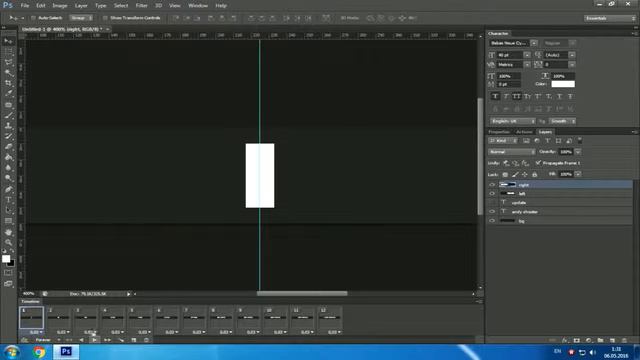640x360 pixels.
Task: Click the create new layer icon
Action: (x=612, y=340)
